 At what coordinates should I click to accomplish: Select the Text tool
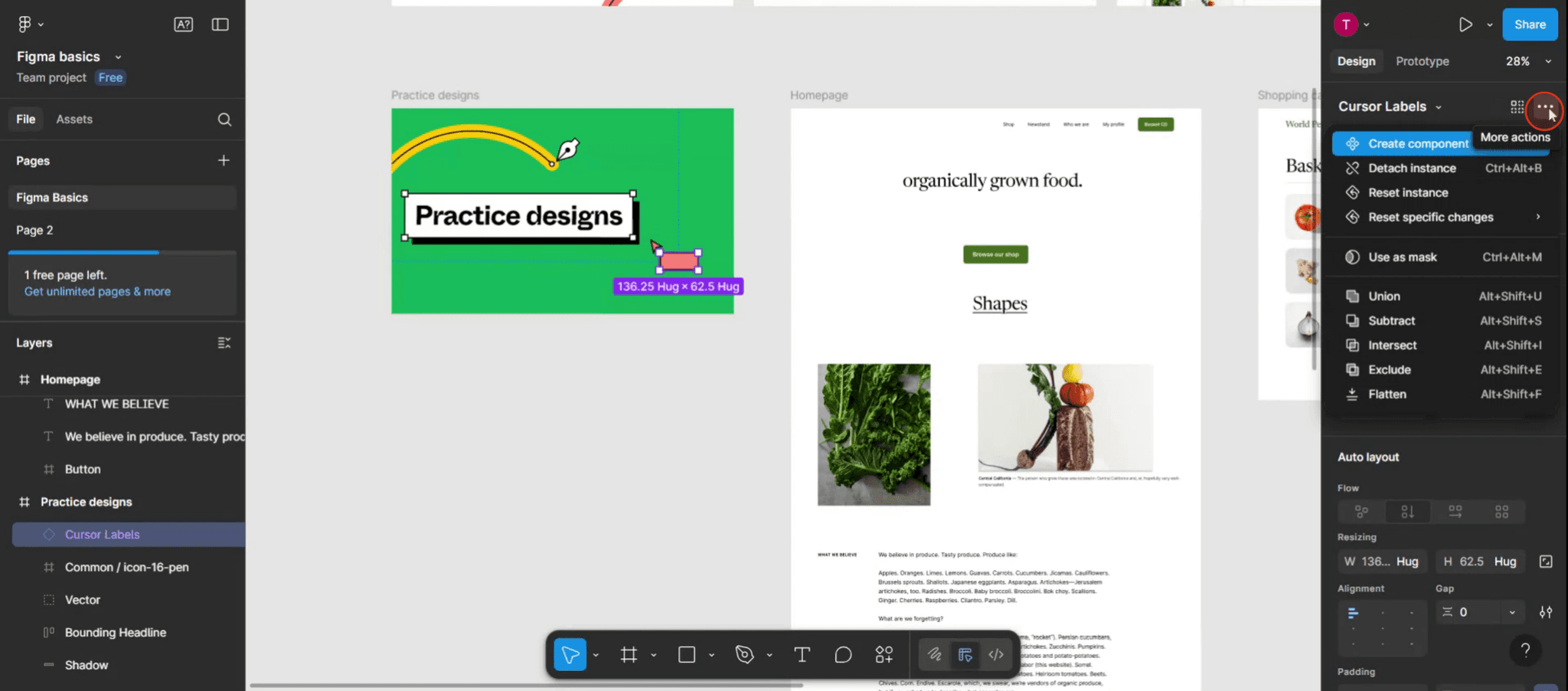tap(801, 655)
